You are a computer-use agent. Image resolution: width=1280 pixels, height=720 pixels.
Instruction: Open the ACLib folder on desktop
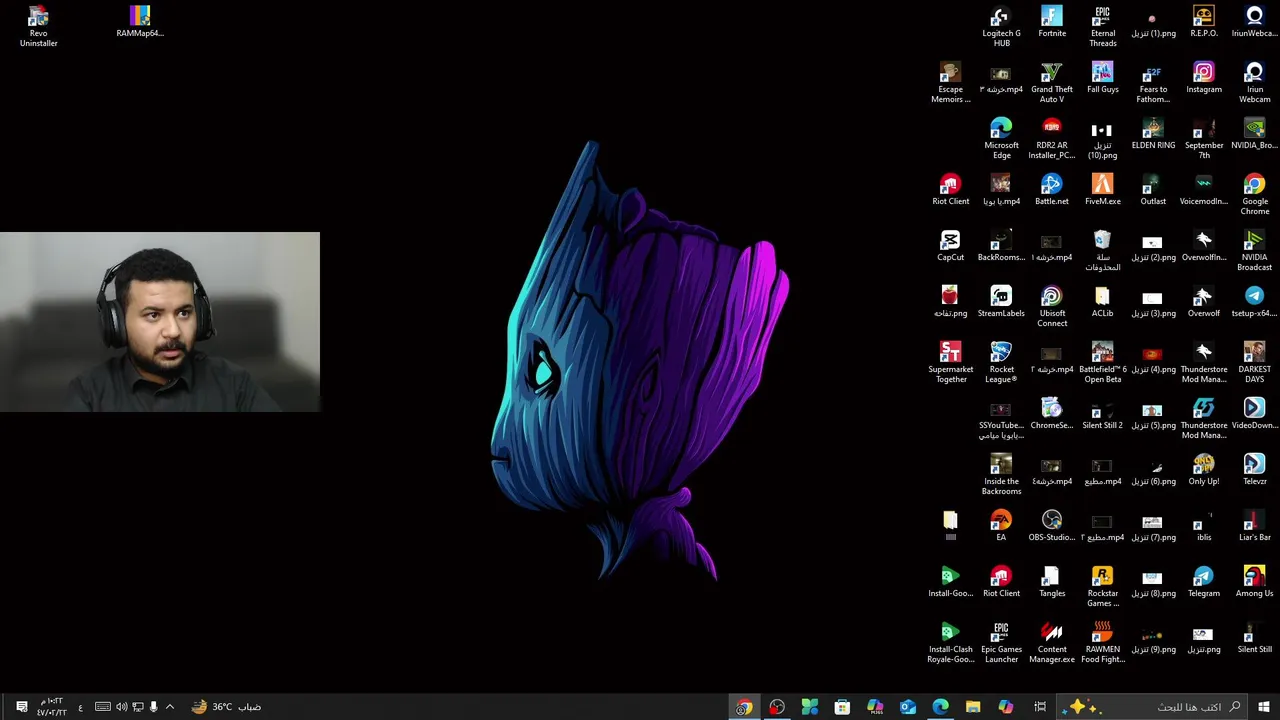click(1103, 302)
